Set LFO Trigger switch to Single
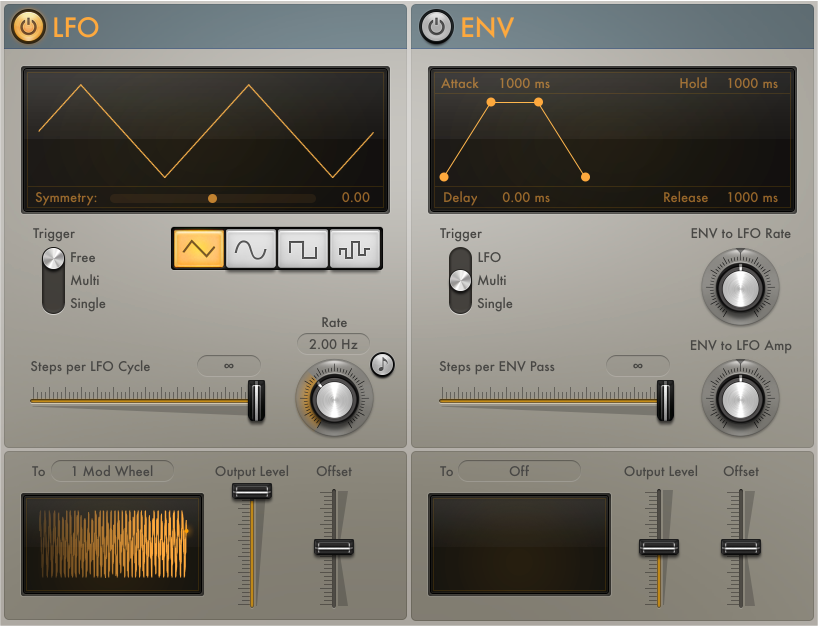818x626 pixels. pyautogui.click(x=88, y=304)
